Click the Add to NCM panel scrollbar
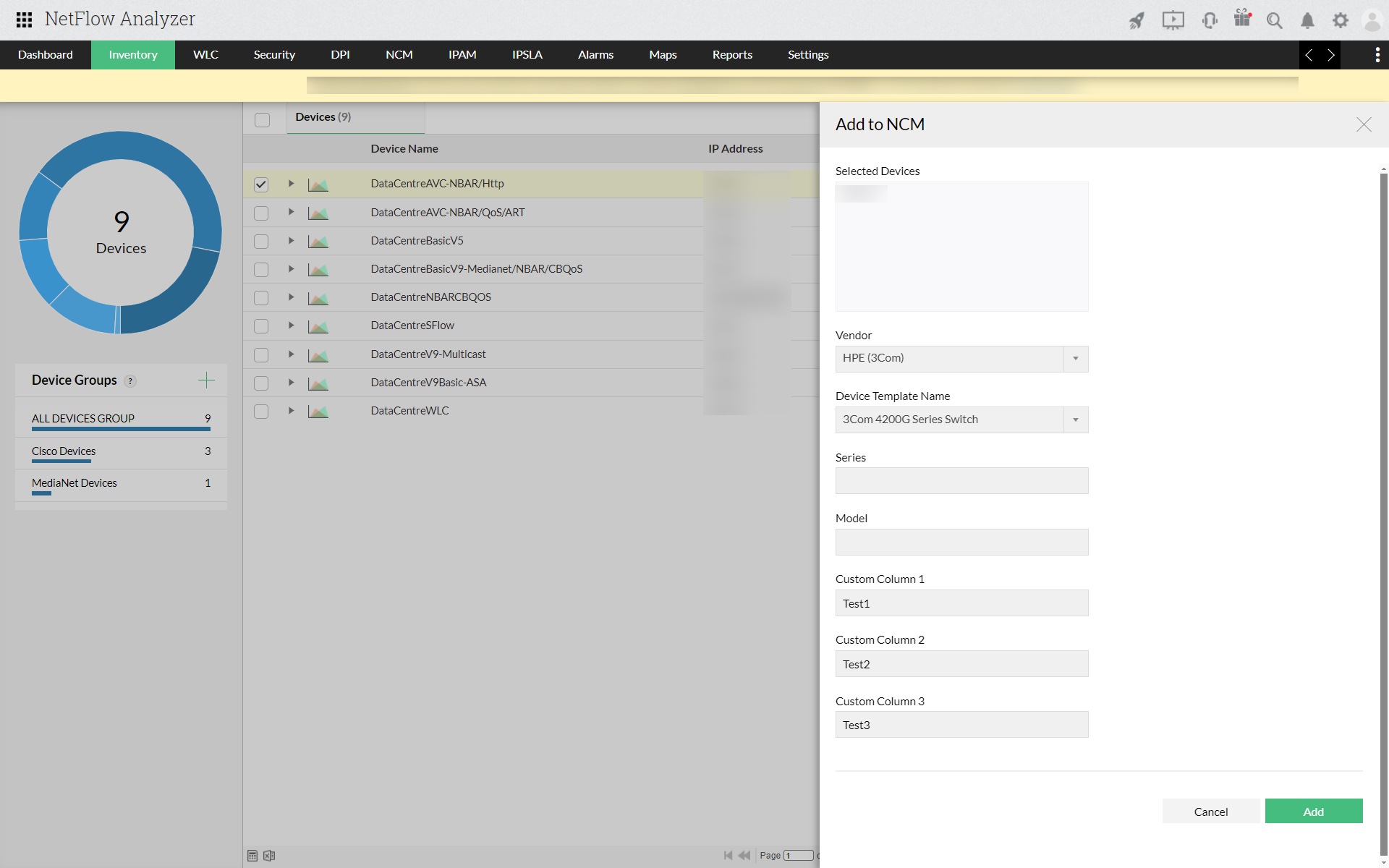 click(x=1383, y=506)
